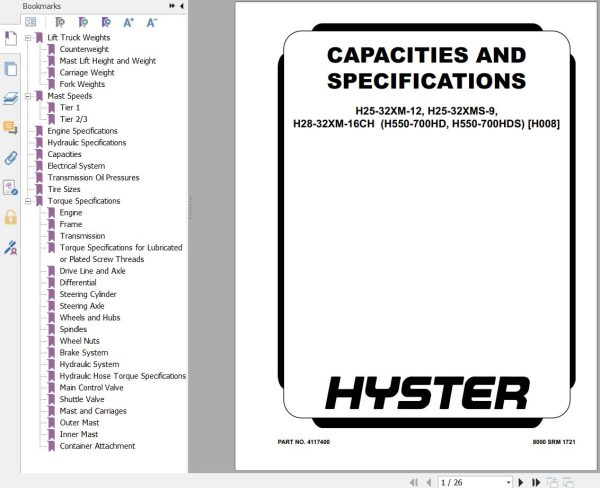
Task: Open the Container Attachment bookmark
Action: tap(97, 446)
